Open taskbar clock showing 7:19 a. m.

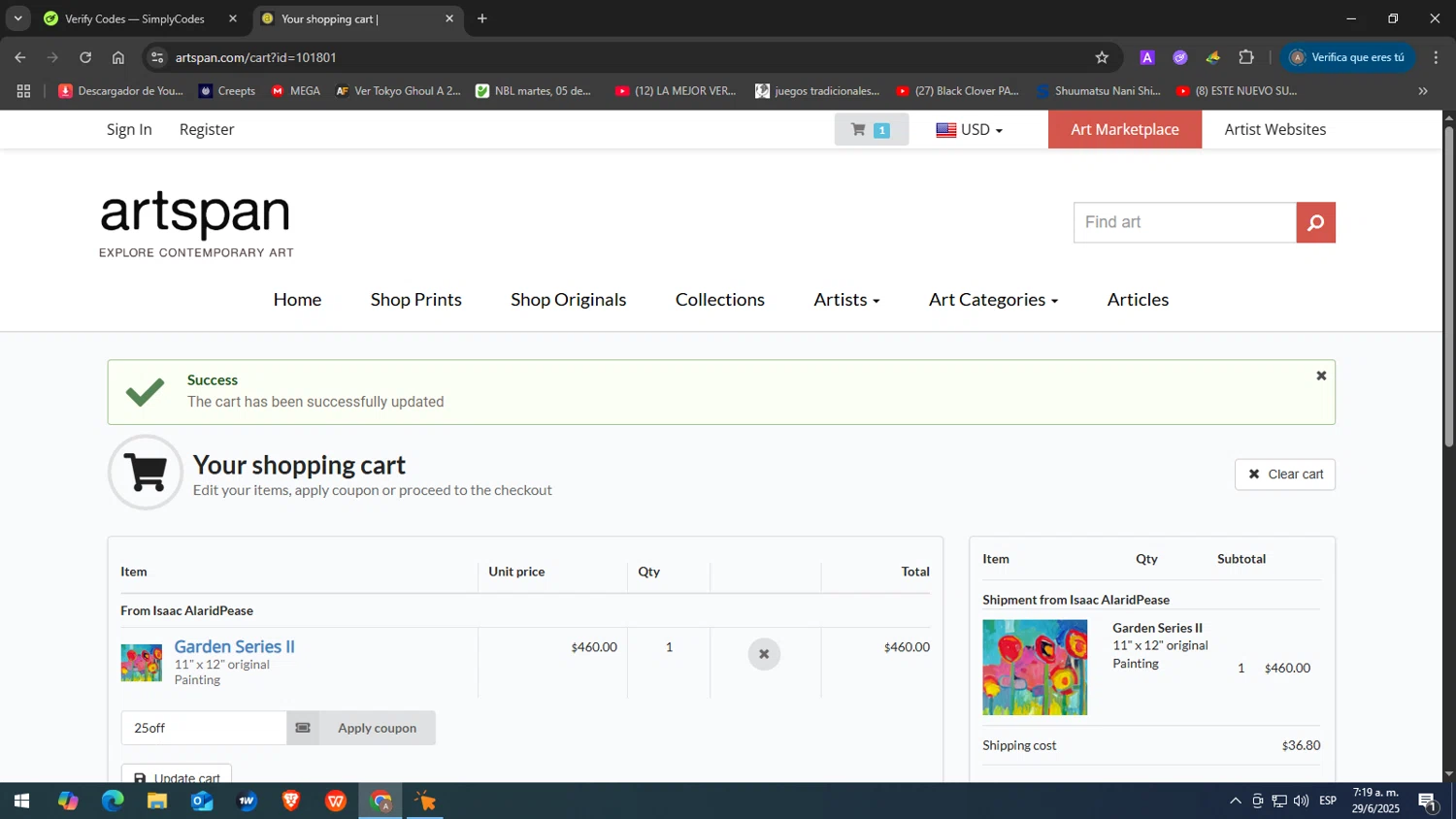[x=1375, y=802]
